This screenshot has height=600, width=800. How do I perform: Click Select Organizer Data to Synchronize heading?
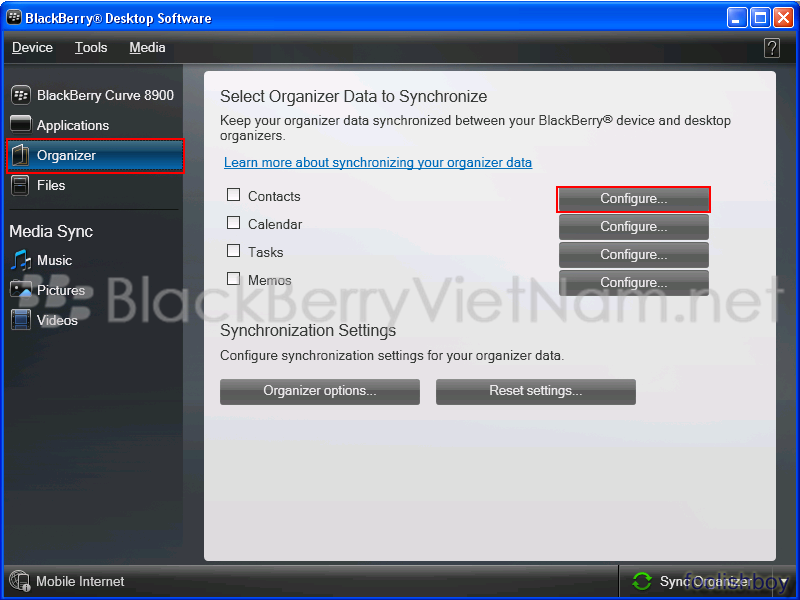point(354,96)
